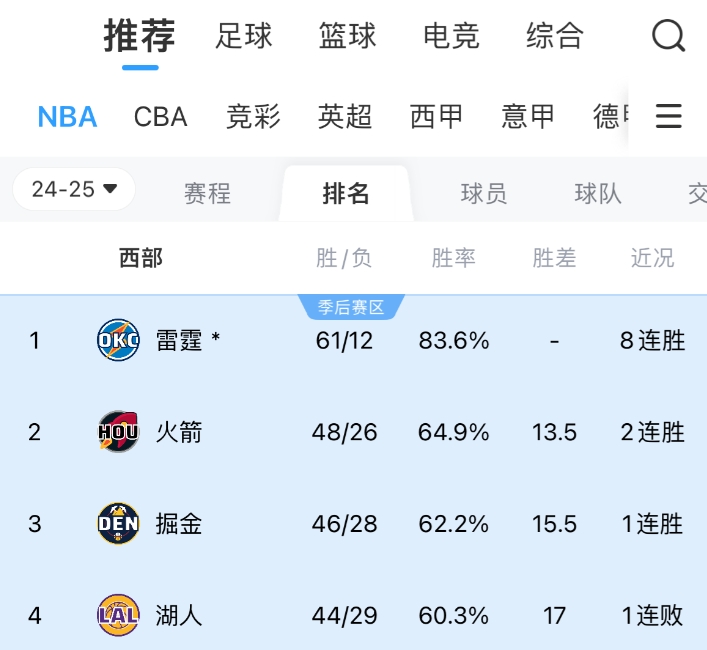Expand the 24-25 season dropdown
707x650 pixels.
74,189
